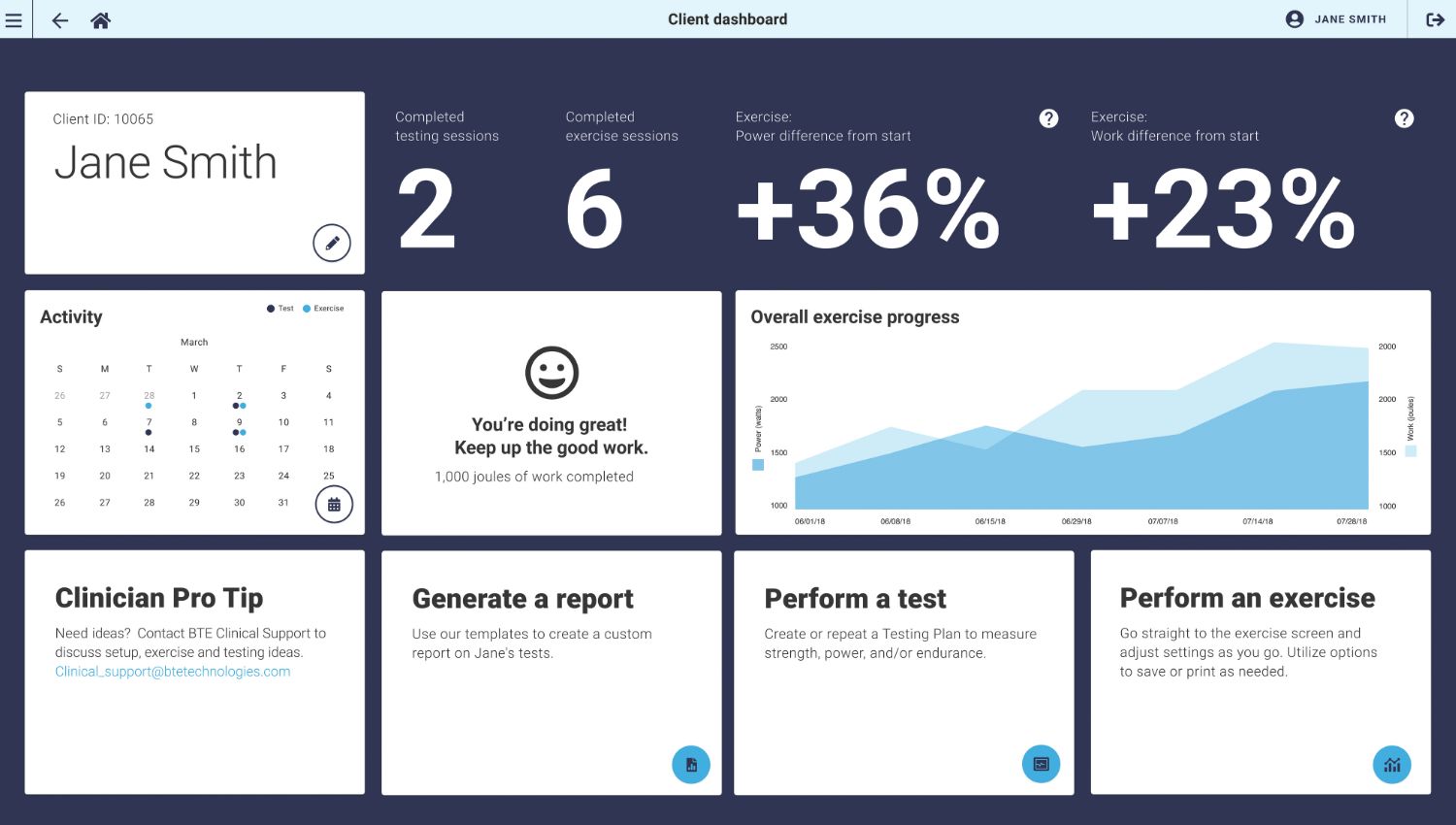This screenshot has height=825, width=1456.
Task: Open Power difference help icon
Action: (x=1048, y=118)
